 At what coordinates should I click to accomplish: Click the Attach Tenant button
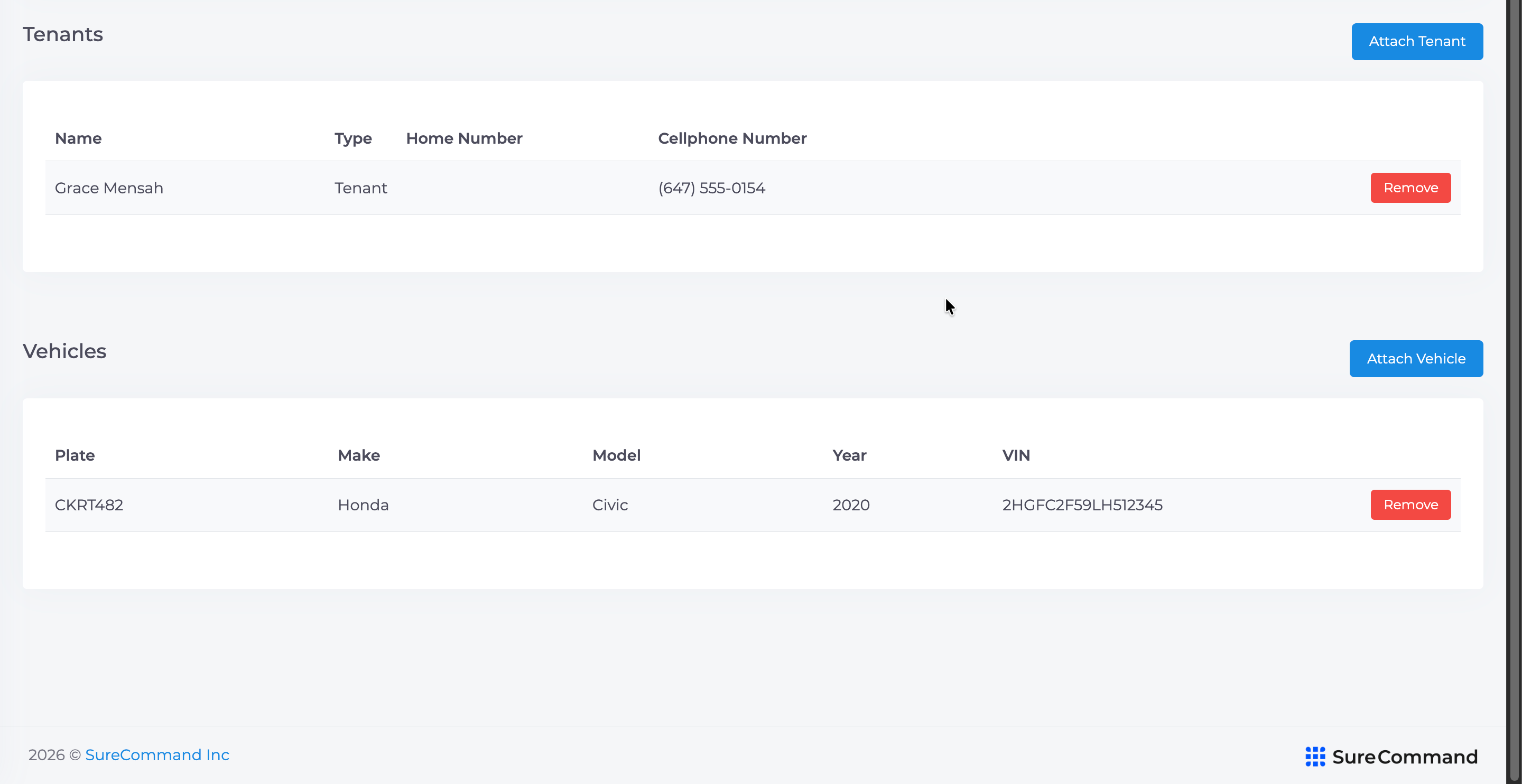coord(1417,41)
